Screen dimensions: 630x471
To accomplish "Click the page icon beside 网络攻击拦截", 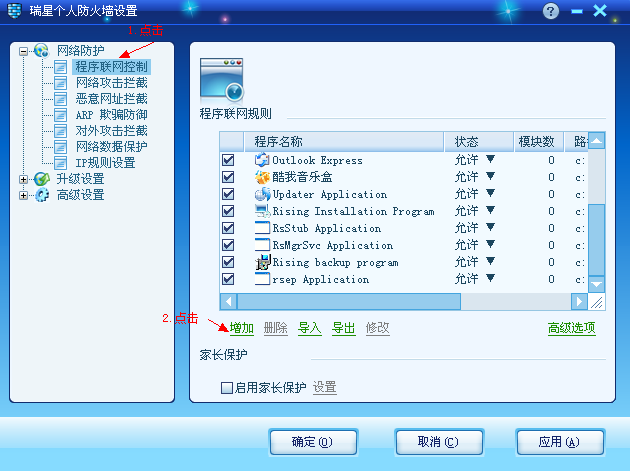I will [x=60, y=83].
